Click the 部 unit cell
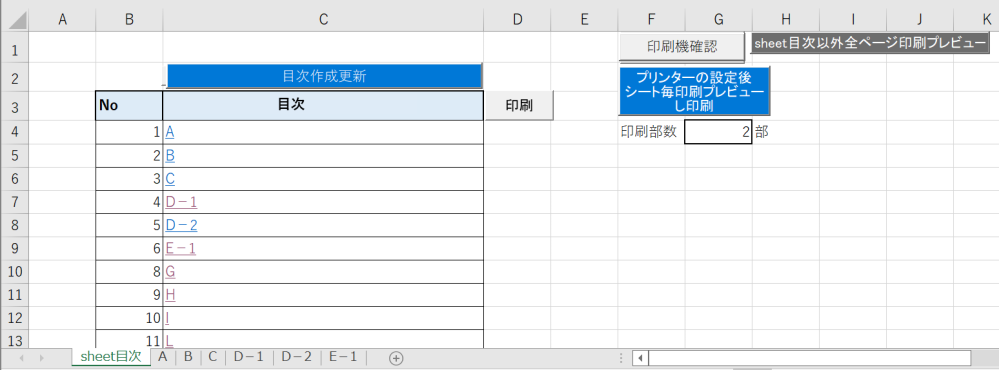999x370 pixels. pos(786,132)
